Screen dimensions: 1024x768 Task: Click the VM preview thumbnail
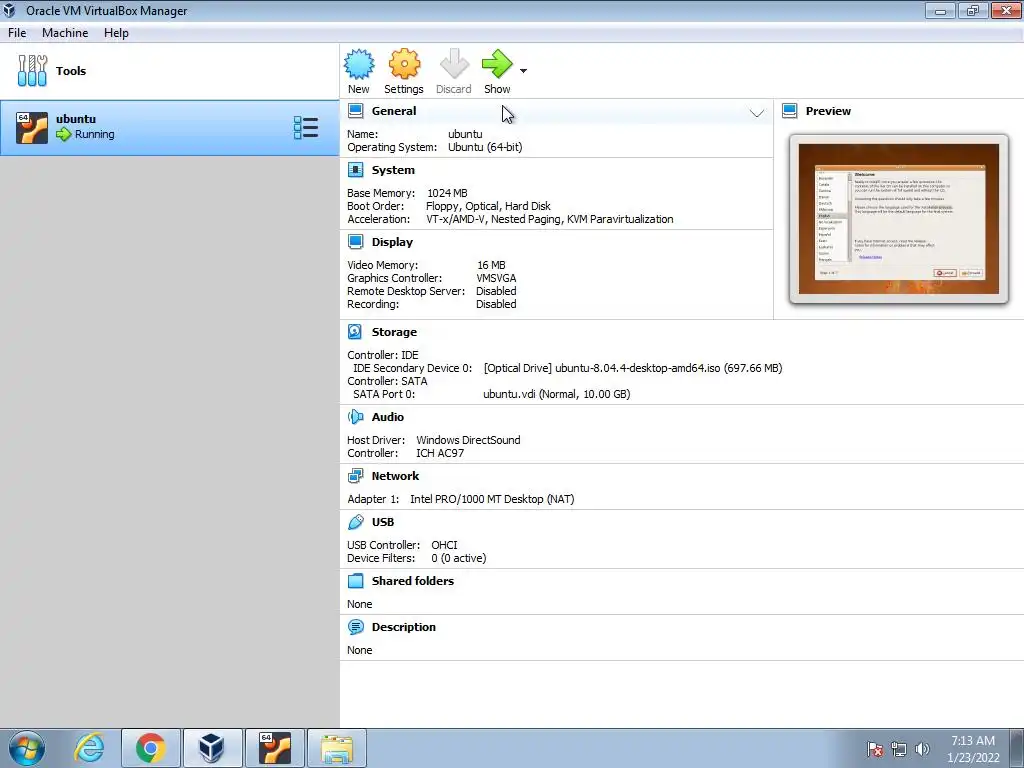[x=899, y=219]
